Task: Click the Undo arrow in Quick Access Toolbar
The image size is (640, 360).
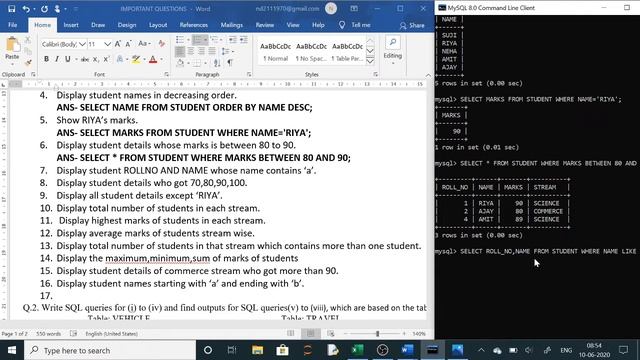Action: coord(26,9)
